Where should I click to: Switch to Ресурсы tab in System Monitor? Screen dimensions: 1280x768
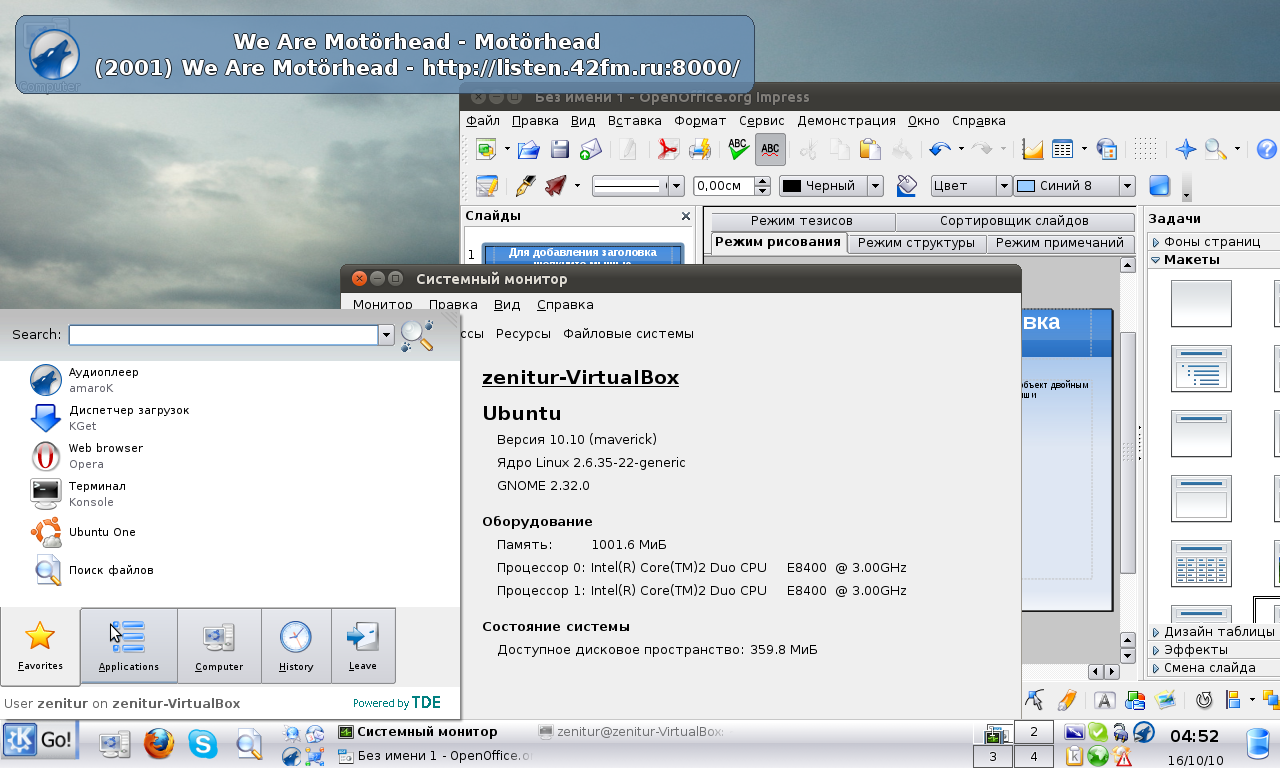tap(523, 334)
